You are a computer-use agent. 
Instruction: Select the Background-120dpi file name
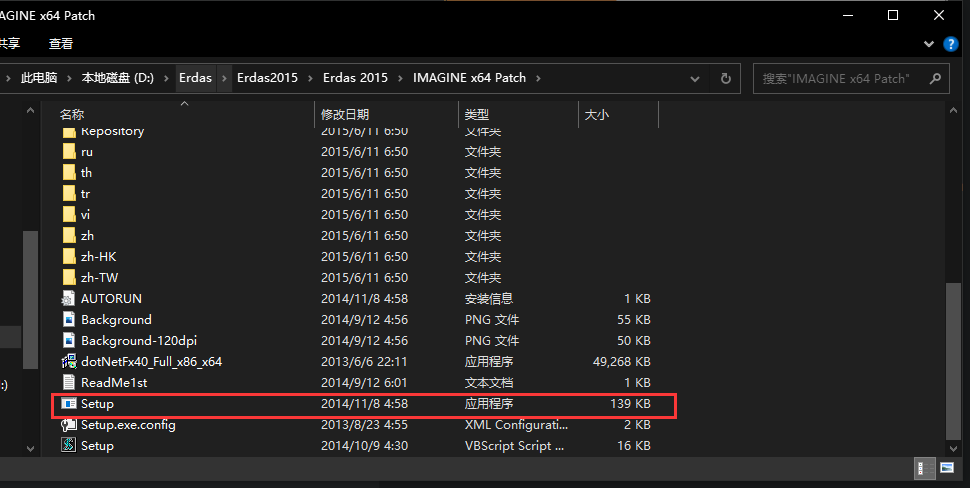139,341
